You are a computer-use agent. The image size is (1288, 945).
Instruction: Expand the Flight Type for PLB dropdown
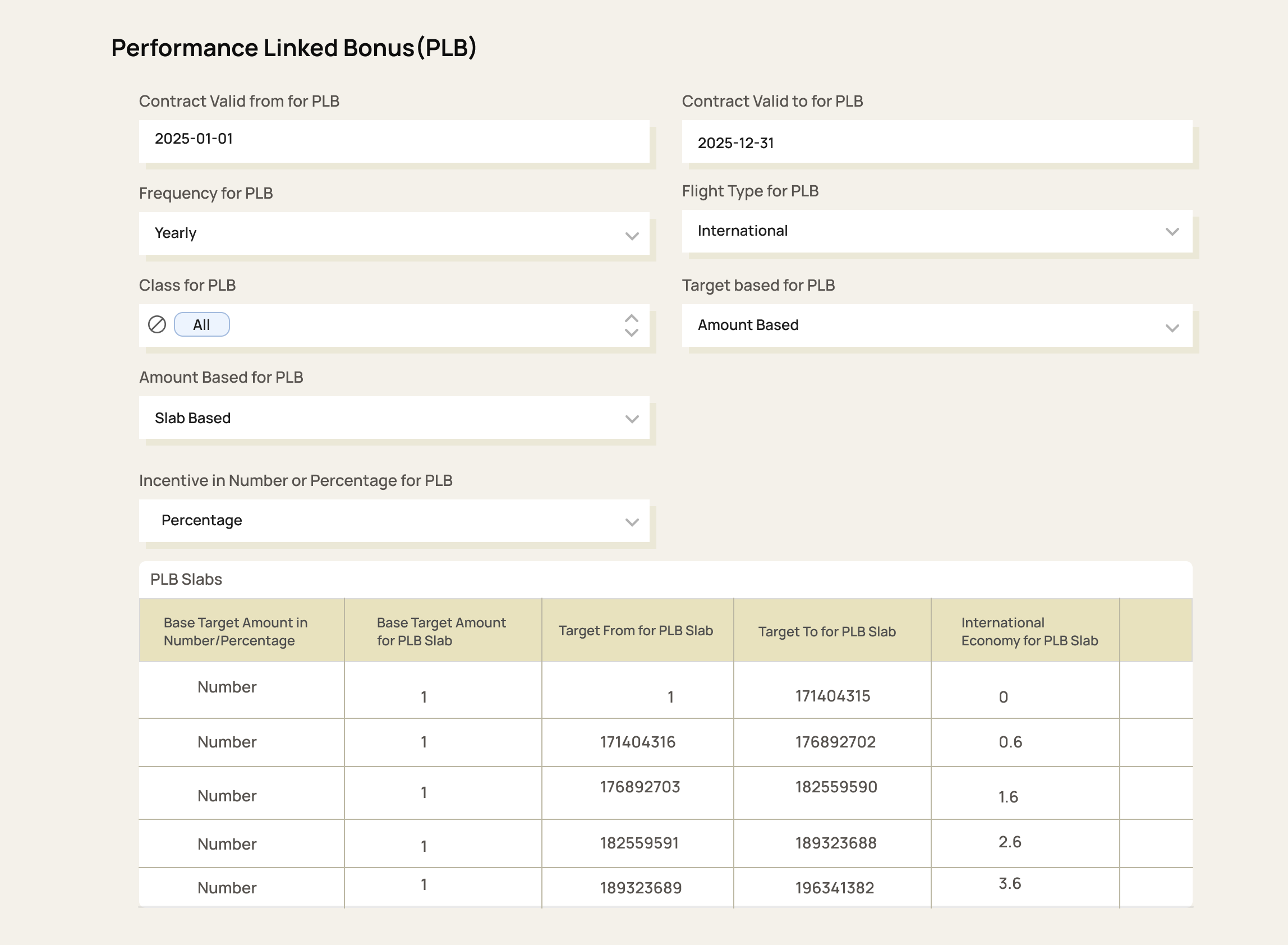tap(936, 231)
